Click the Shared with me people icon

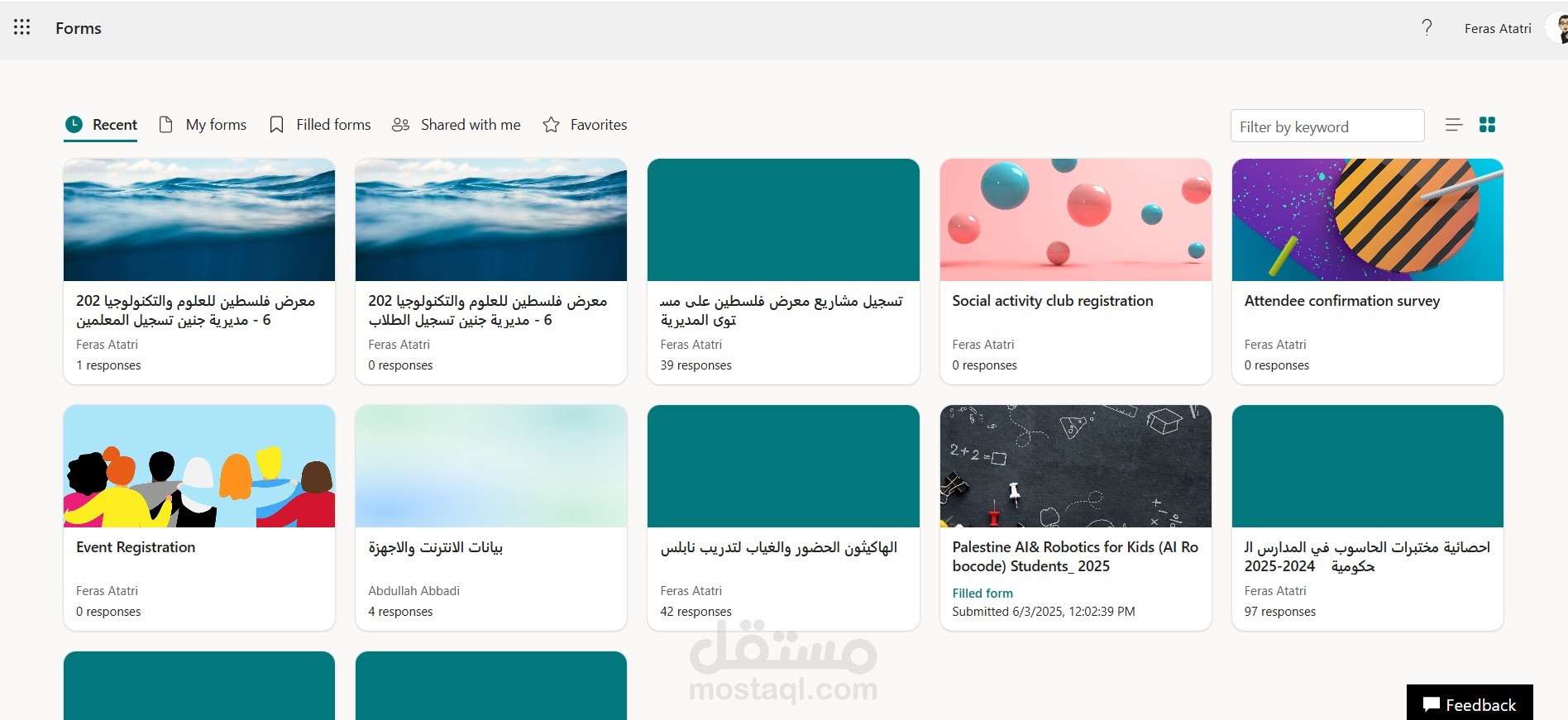click(x=401, y=125)
